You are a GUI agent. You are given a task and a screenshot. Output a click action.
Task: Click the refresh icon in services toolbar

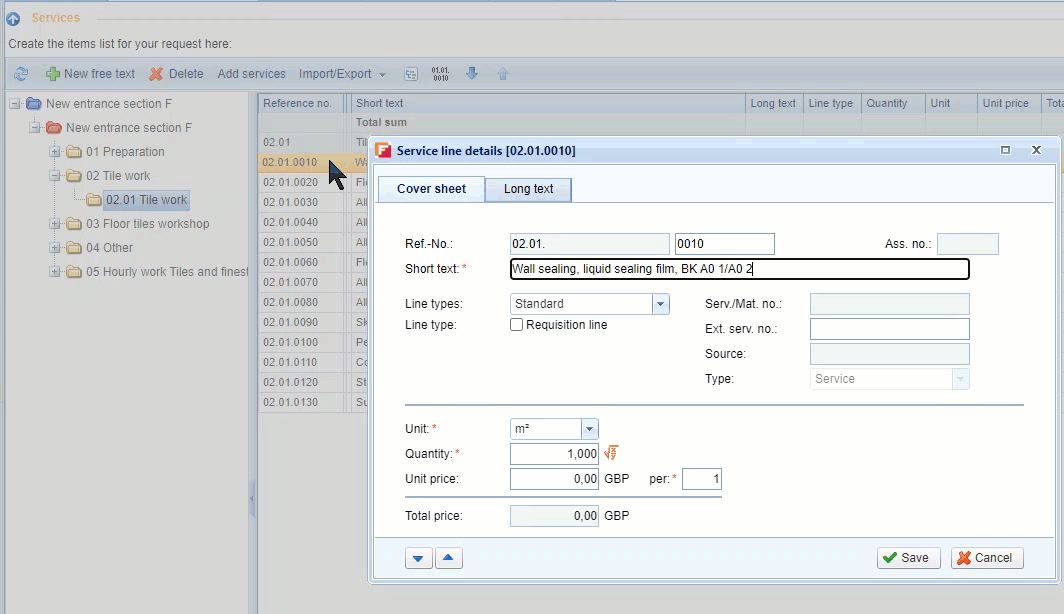click(x=21, y=74)
